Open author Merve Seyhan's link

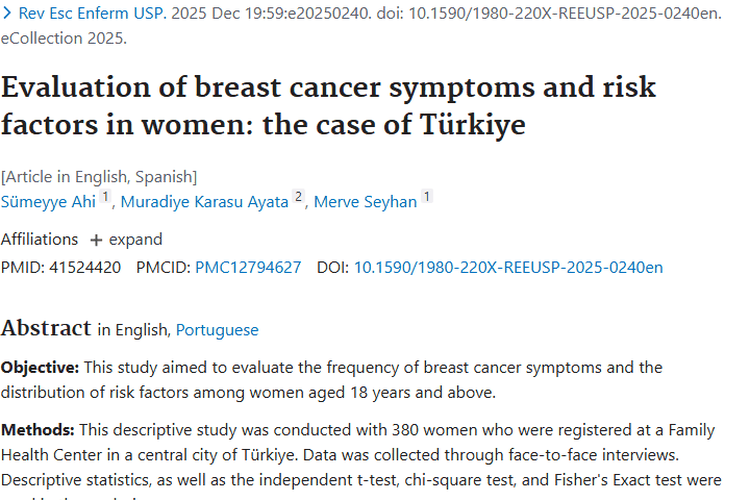(365, 202)
